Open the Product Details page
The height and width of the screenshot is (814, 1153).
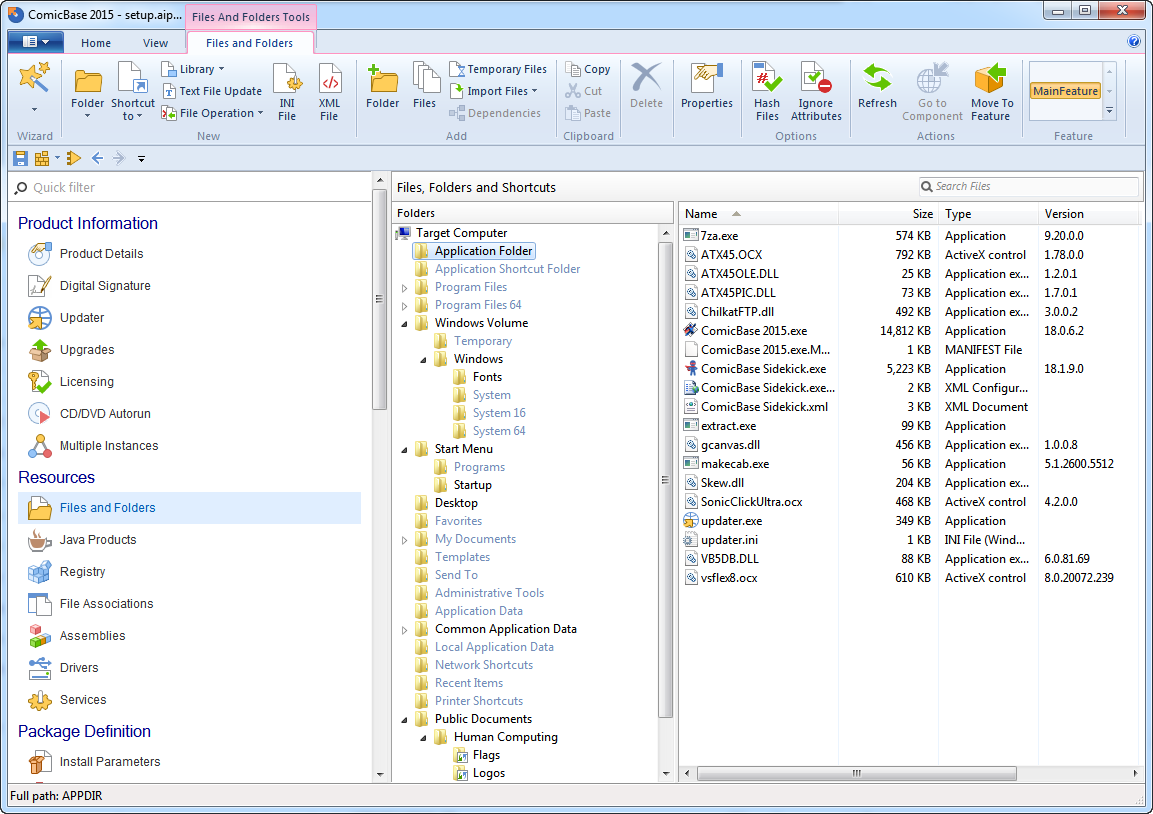[85, 254]
